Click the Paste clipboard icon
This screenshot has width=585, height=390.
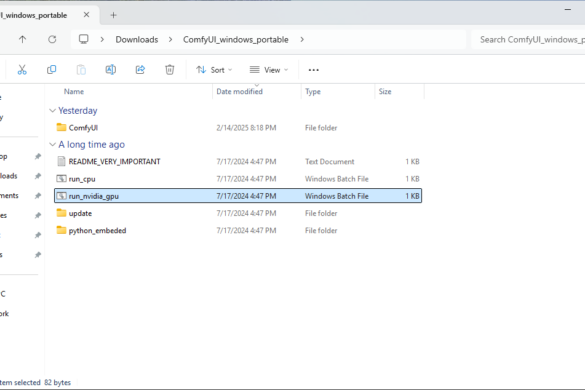point(81,70)
